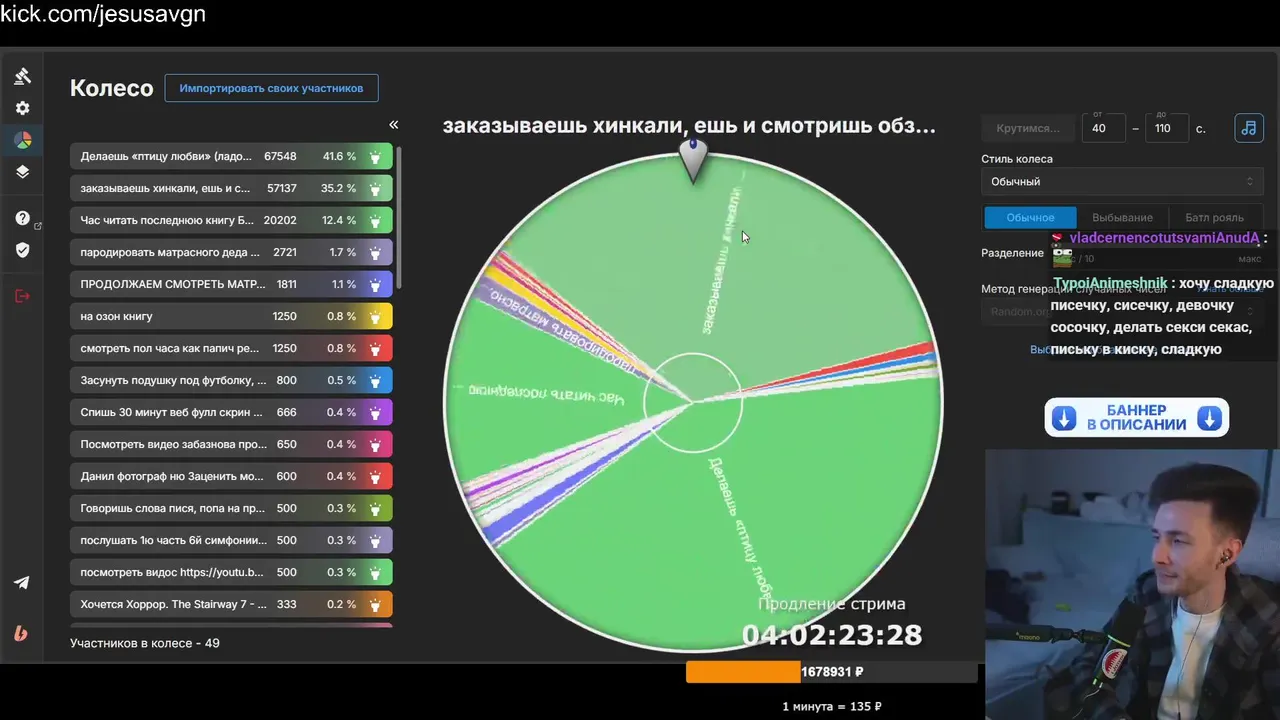The image size is (1280, 720).
Task: Select 'на озон книгу' entry
Action: 231,317
